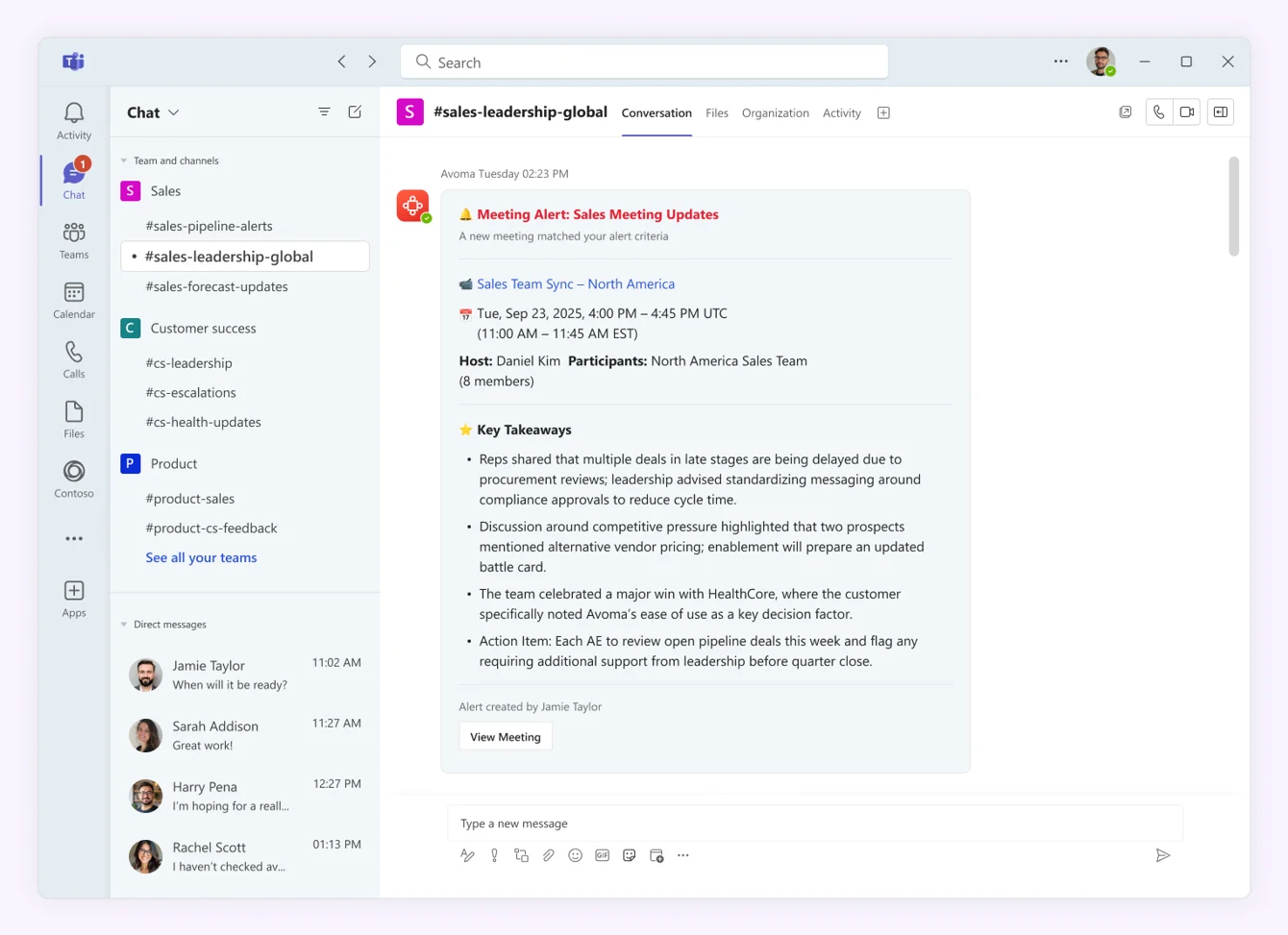Open the Sales Team Sync – North America link
The width and height of the screenshot is (1288, 935).
coord(576,283)
